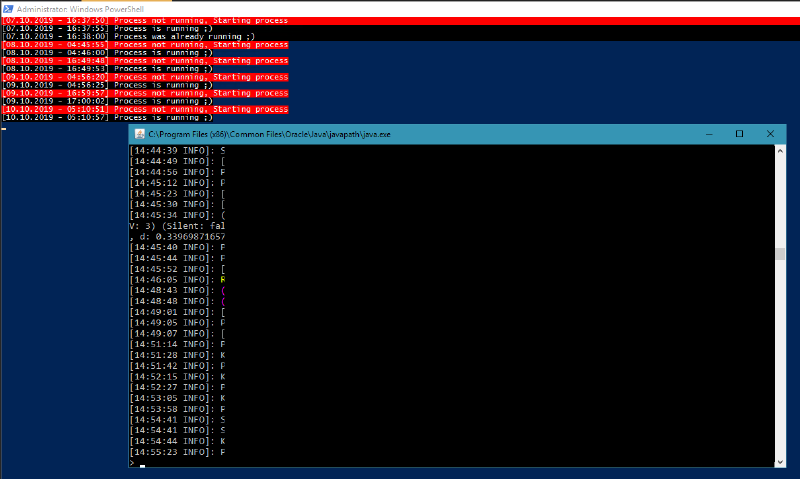Click the 'd: 0.33969871657' line
Image resolution: width=800 pixels, height=479 pixels.
177,237
